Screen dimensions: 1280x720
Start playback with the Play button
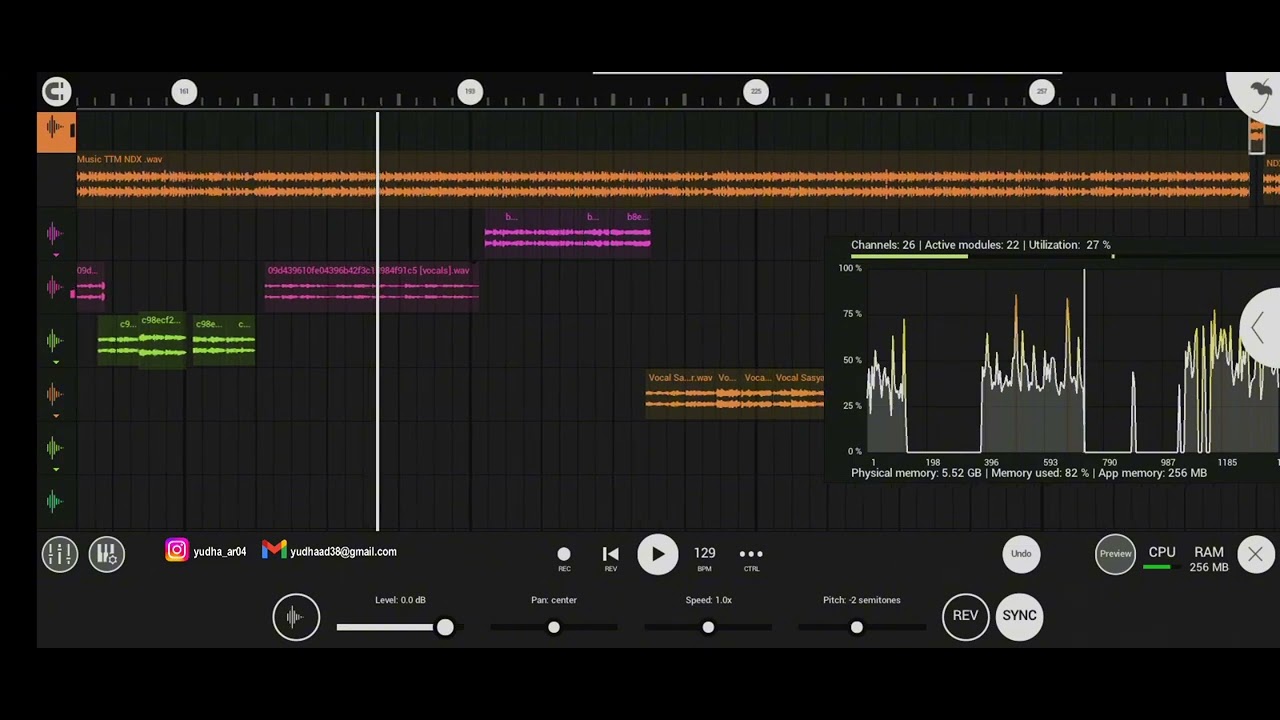coord(657,554)
